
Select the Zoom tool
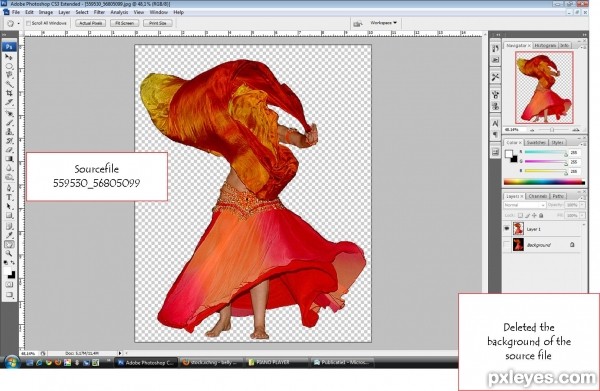(9, 254)
